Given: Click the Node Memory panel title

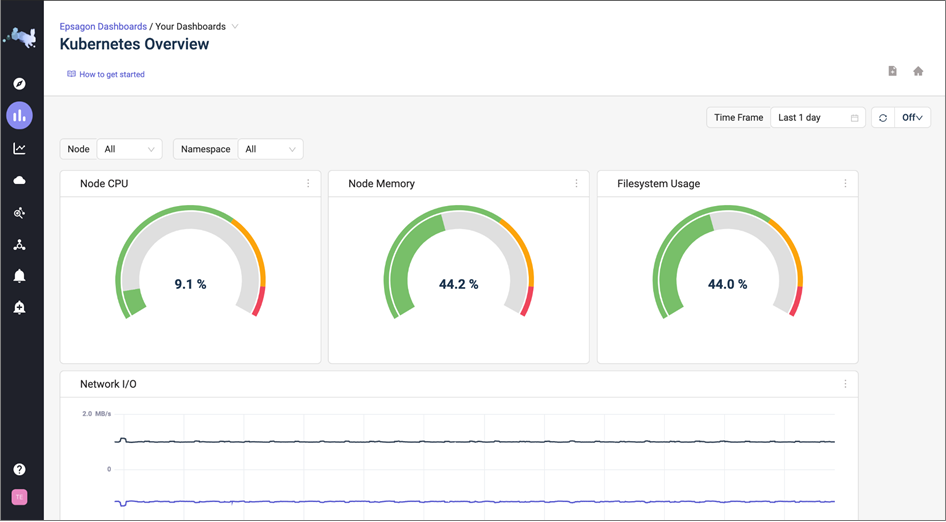Looking at the screenshot, I should pyautogui.click(x=381, y=183).
